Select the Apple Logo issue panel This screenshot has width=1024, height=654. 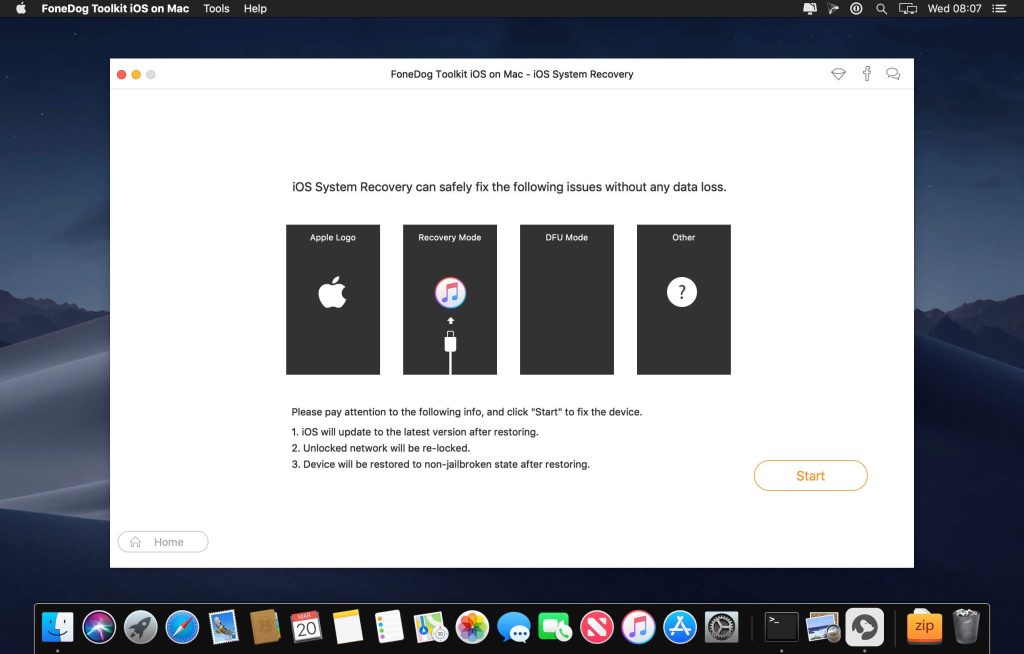tap(333, 298)
